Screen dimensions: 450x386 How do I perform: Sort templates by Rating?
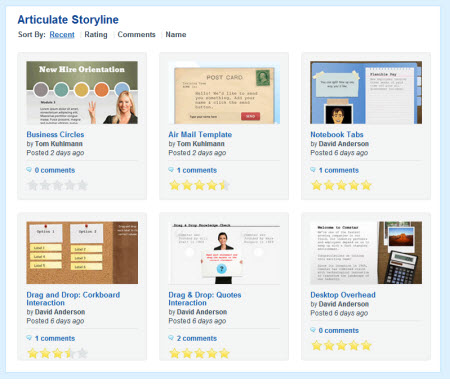[x=96, y=34]
